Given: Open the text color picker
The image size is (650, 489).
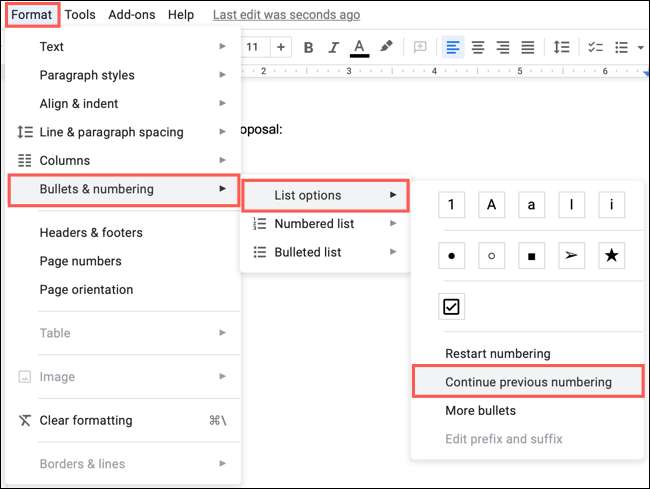Looking at the screenshot, I should click(x=360, y=47).
